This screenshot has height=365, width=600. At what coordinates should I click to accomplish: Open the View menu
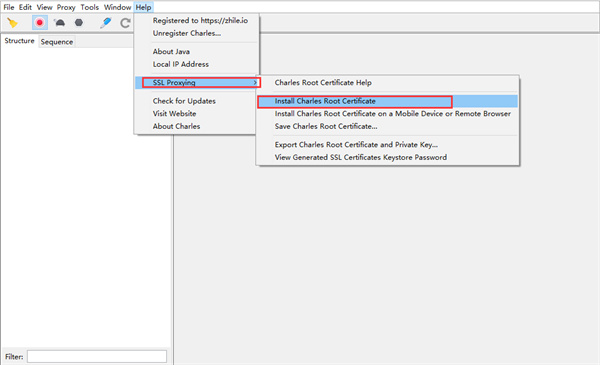[x=44, y=7]
